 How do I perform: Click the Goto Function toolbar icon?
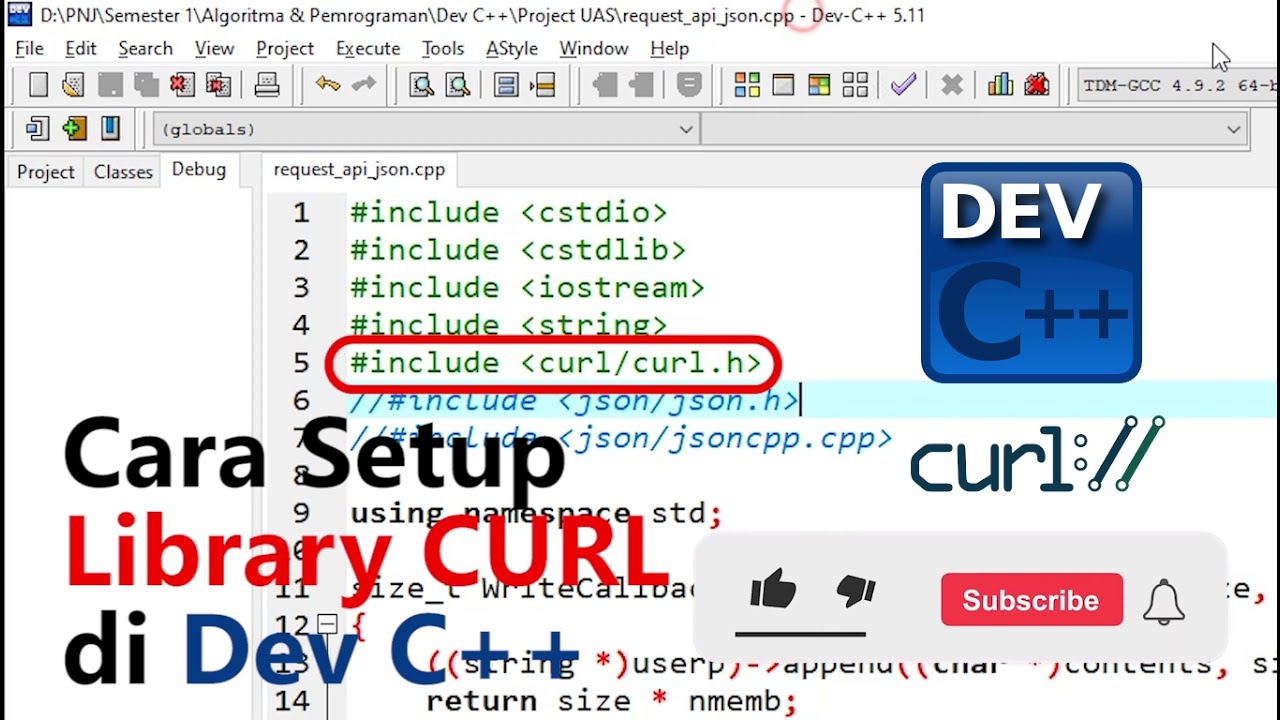(506, 85)
